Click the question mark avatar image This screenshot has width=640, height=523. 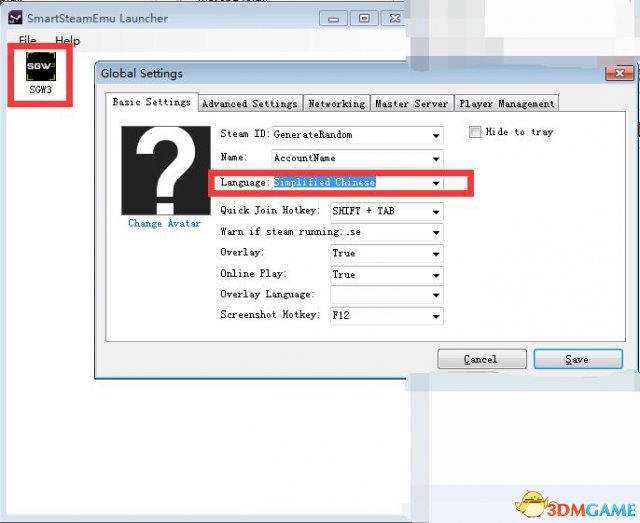[166, 171]
